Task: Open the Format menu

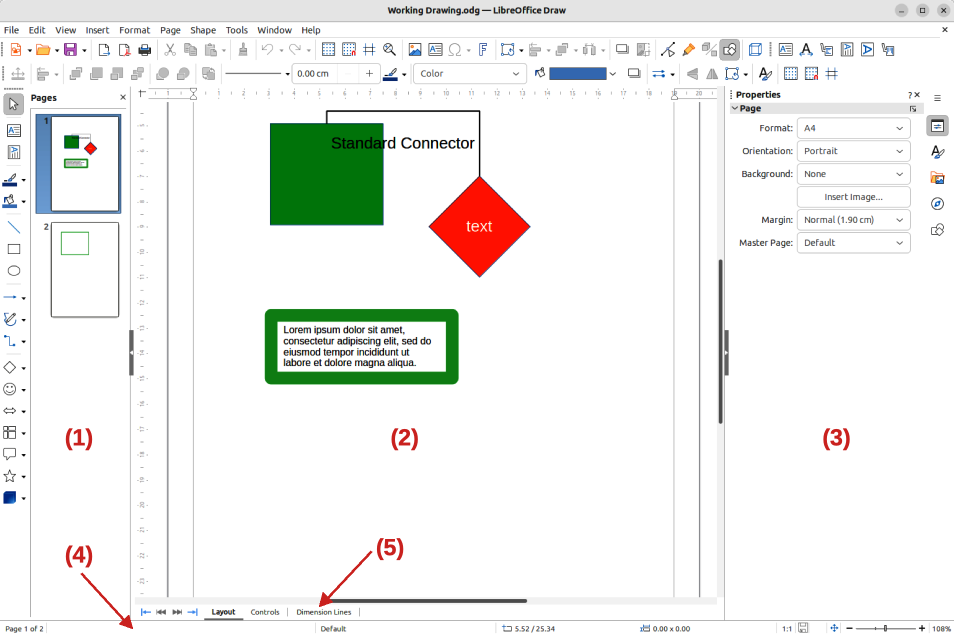Action: 134,30
